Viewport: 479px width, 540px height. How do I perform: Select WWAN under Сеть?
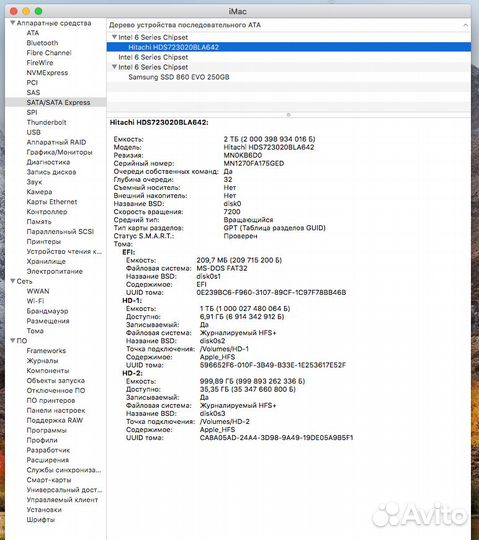coord(38,291)
